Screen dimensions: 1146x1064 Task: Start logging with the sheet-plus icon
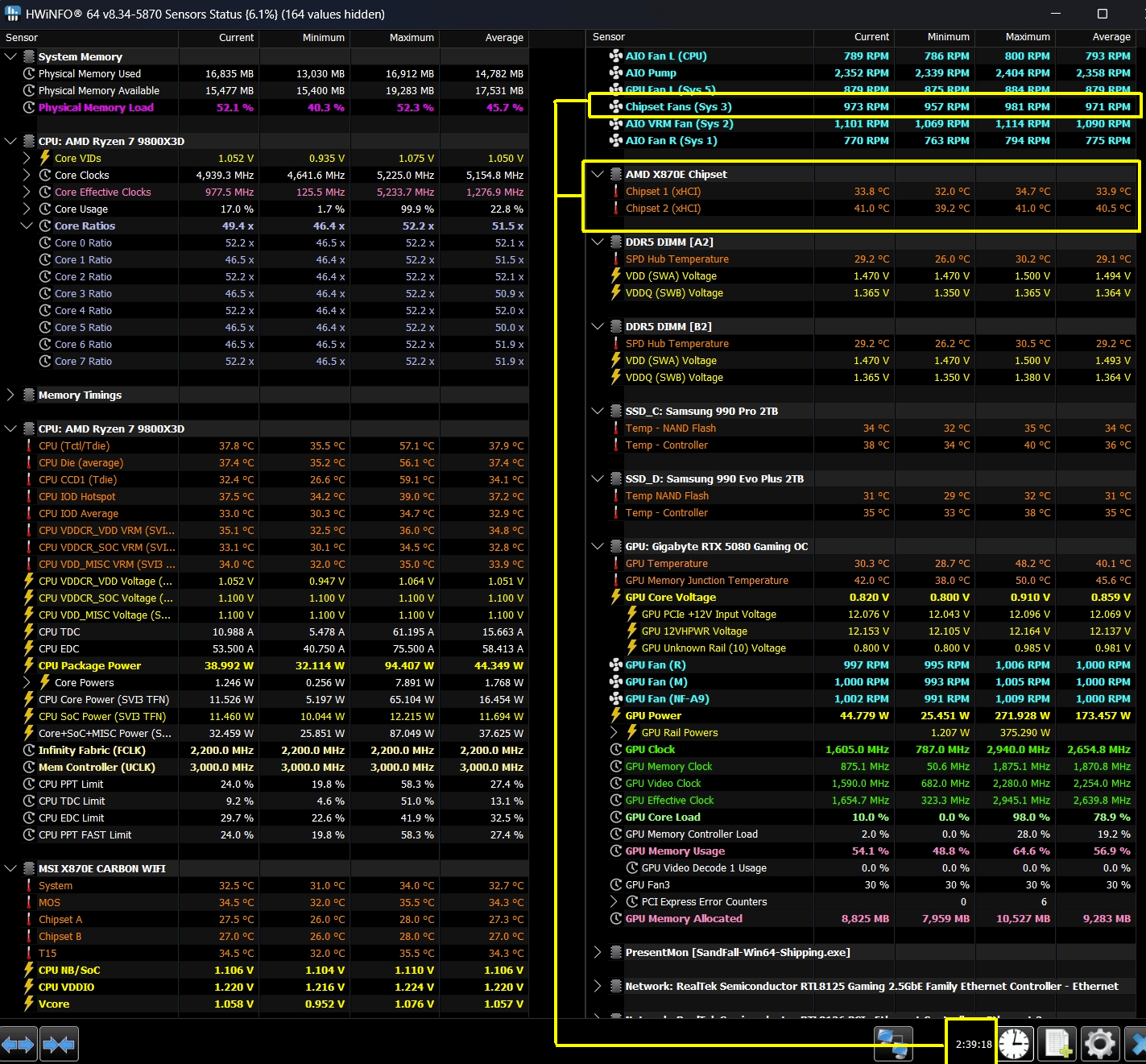pos(1057,1044)
